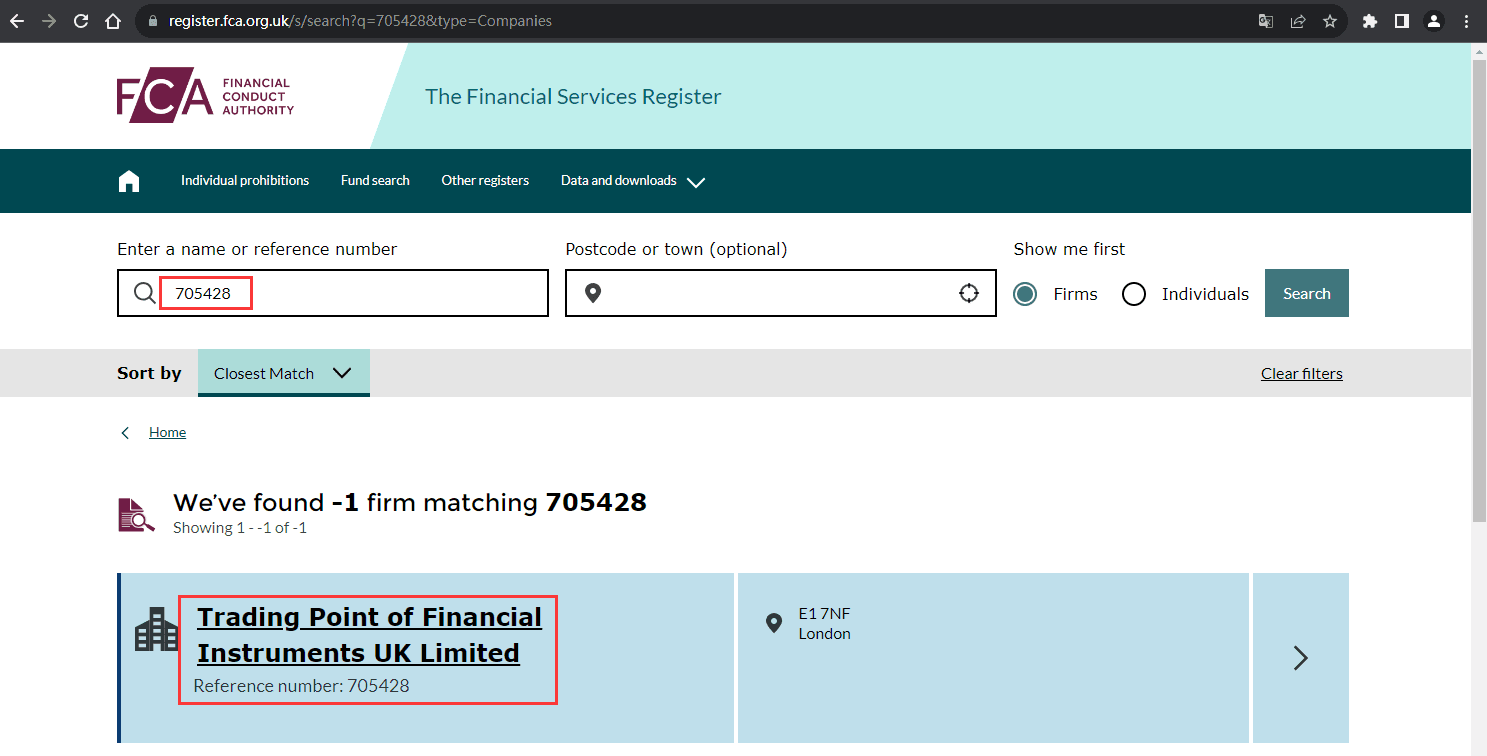Screen dimensions: 1487x756
Task: Click the Reference number: 705428 text
Action: coord(301,686)
